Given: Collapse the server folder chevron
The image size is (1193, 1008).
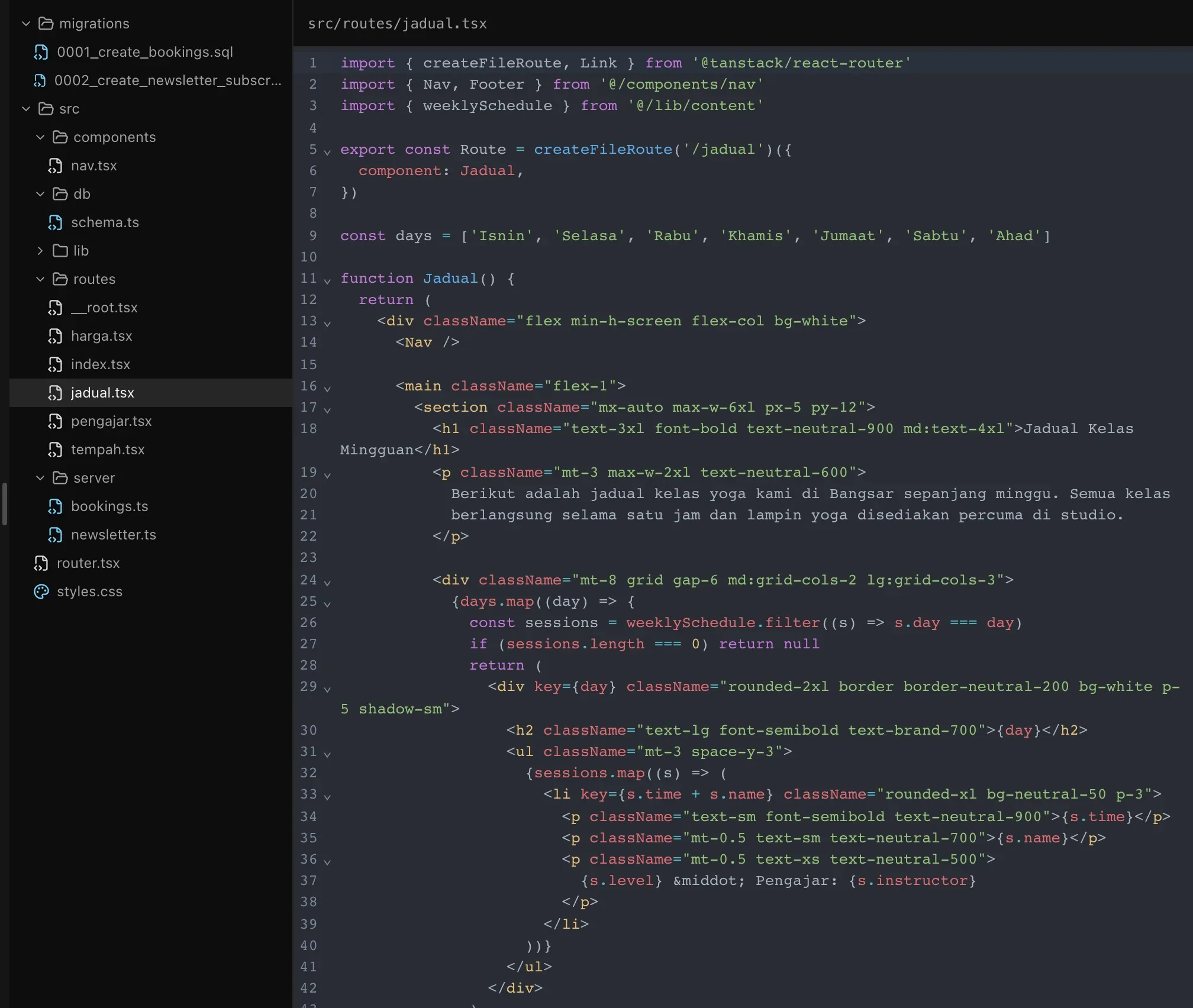Looking at the screenshot, I should 40,478.
